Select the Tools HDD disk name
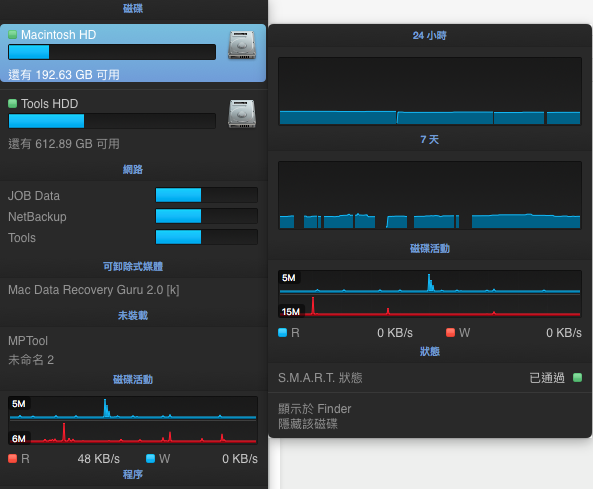593x489 pixels. tap(50, 104)
